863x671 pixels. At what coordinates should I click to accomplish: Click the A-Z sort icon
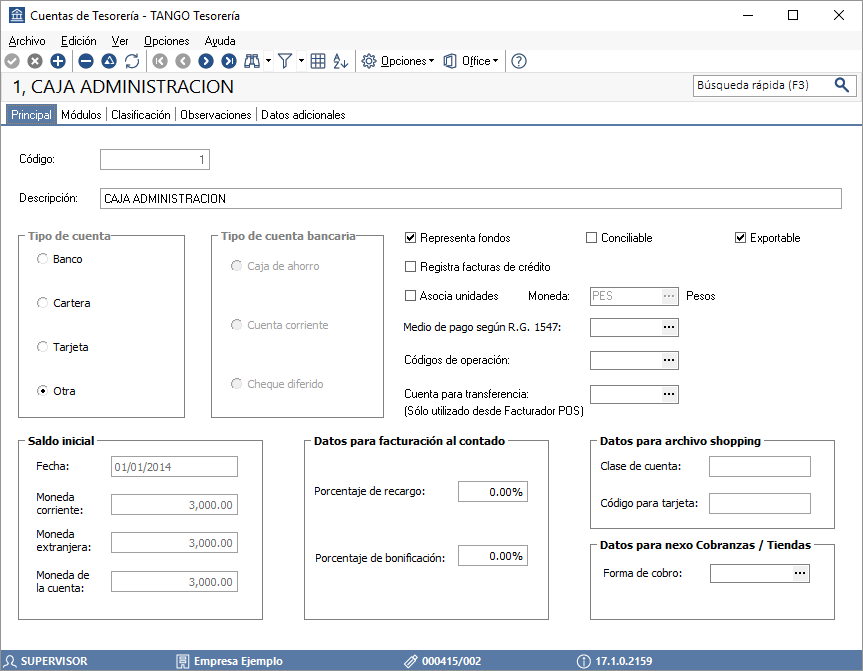tap(341, 61)
